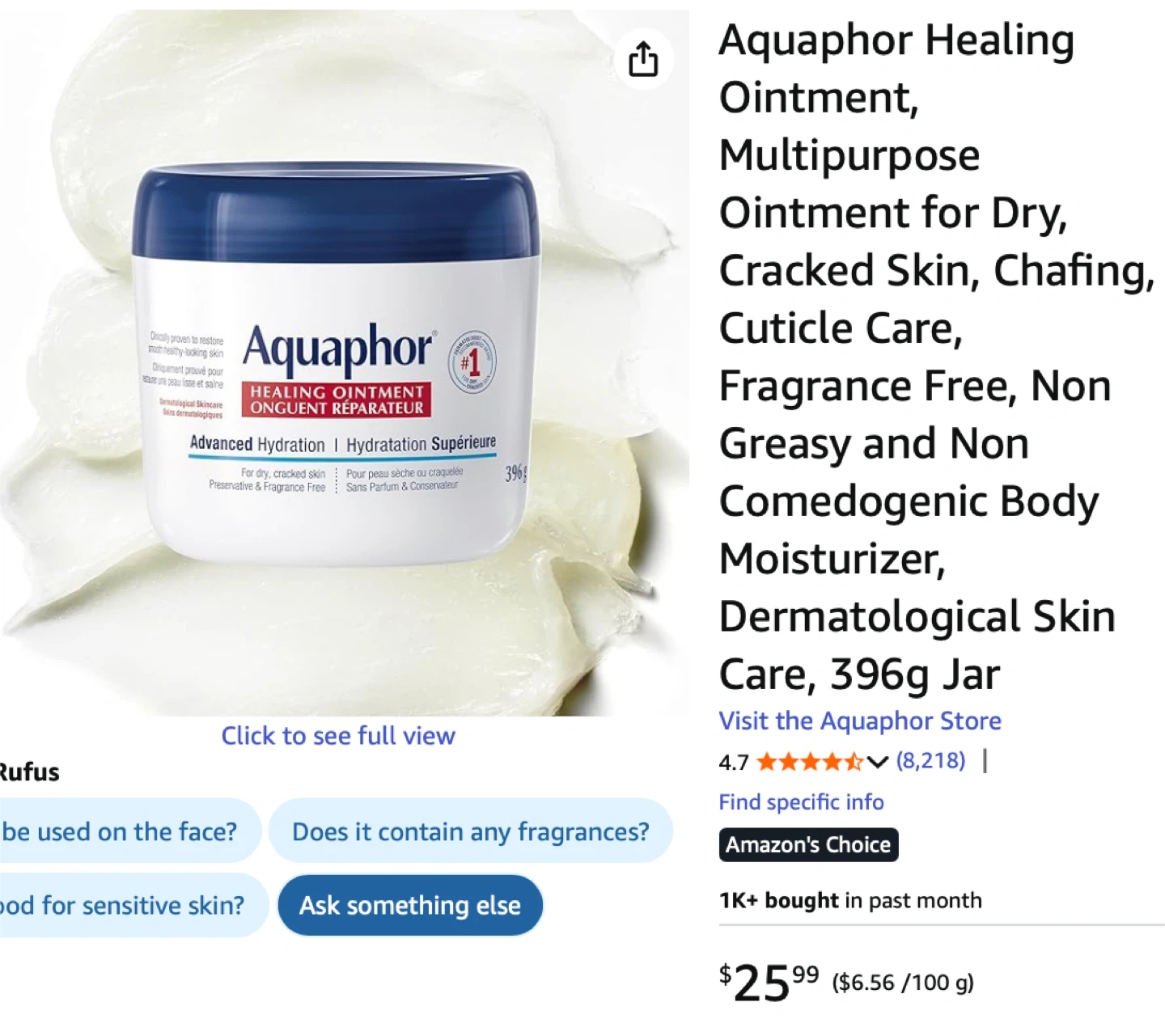Click the '1K+ bought in past month' text
1165x1036 pixels.
(850, 901)
